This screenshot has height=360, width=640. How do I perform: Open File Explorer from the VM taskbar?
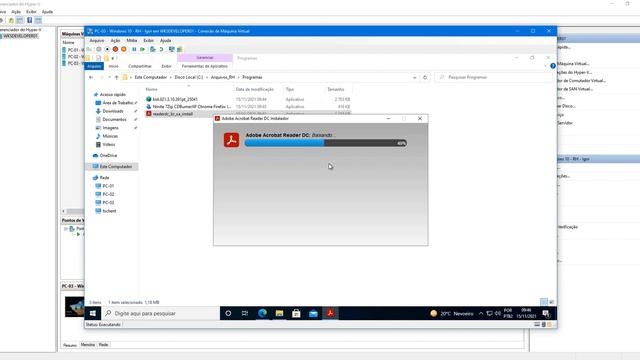[280, 313]
